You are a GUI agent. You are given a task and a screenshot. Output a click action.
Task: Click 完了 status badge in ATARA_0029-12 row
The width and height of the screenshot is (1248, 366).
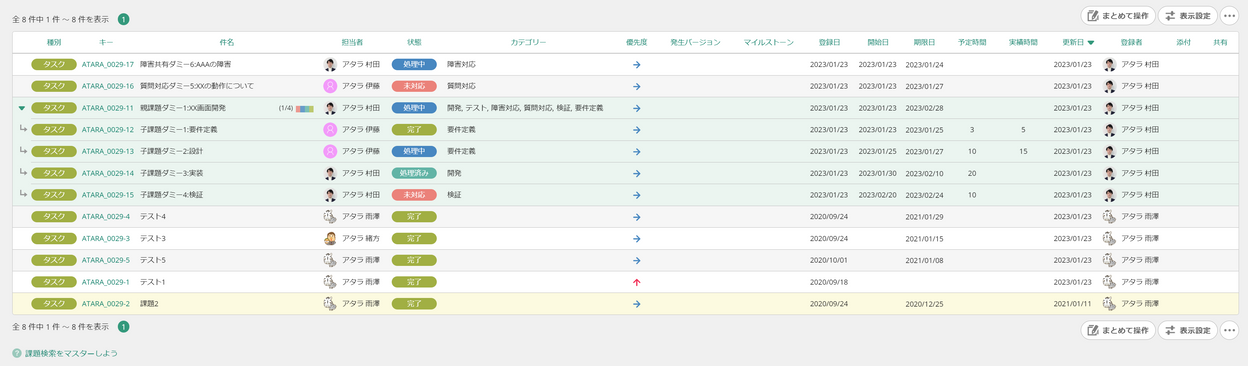click(414, 130)
